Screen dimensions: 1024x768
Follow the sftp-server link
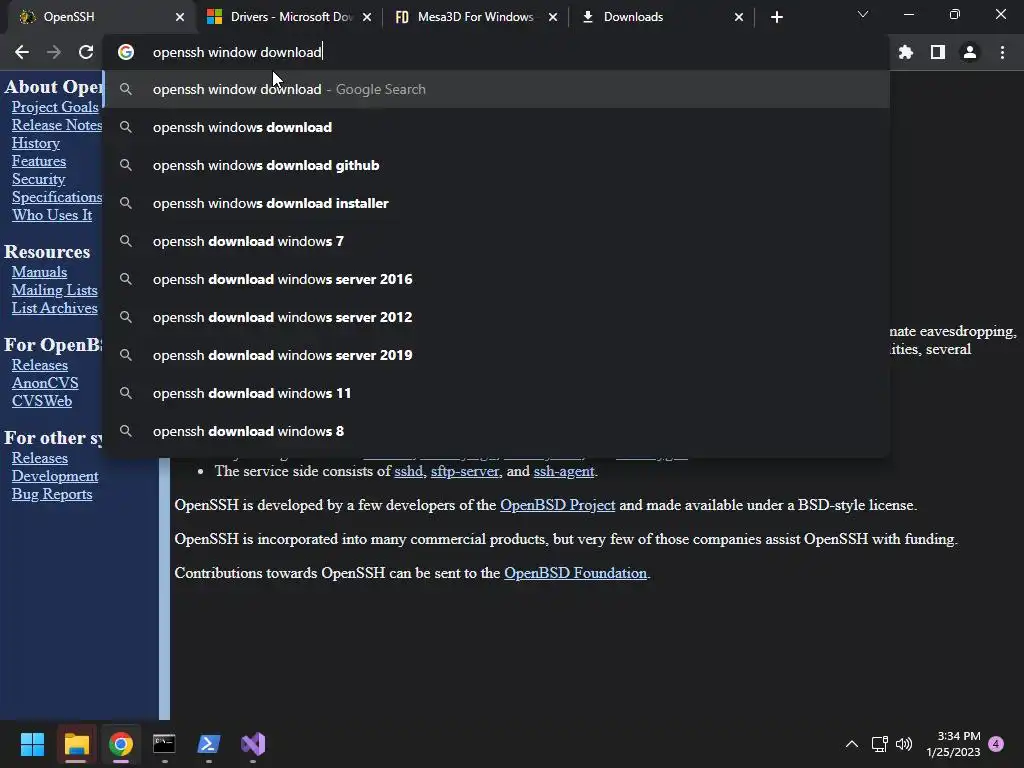[x=464, y=471]
